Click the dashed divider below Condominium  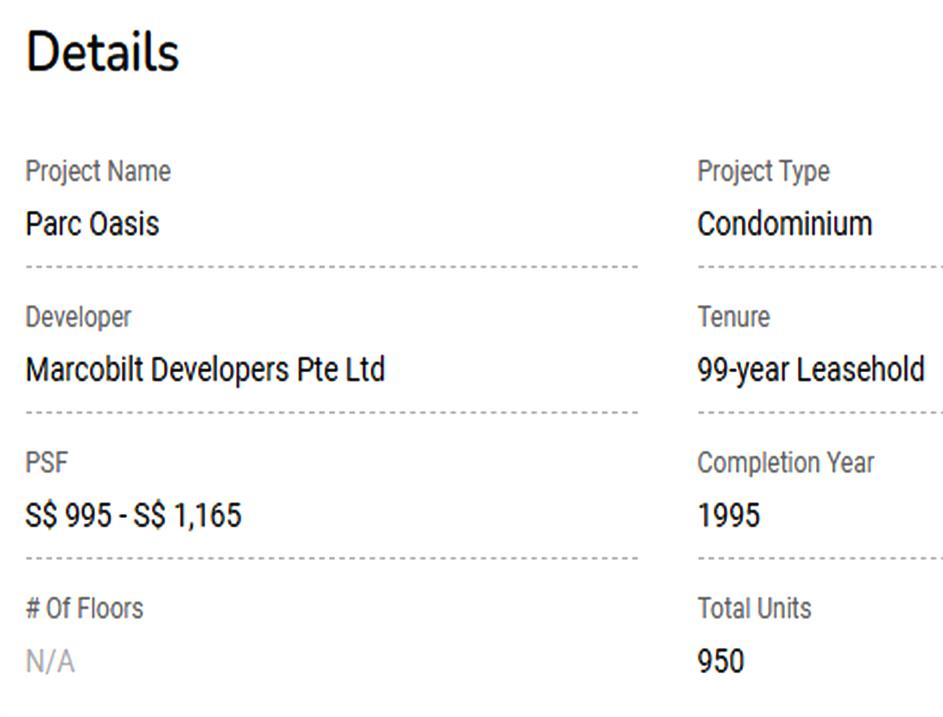point(820,267)
